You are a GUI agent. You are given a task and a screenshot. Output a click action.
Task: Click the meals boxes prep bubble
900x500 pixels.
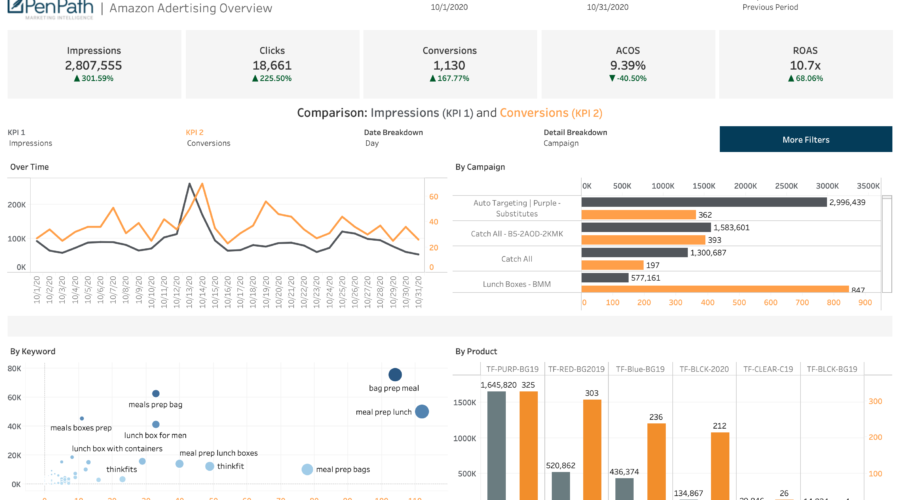[x=82, y=418]
